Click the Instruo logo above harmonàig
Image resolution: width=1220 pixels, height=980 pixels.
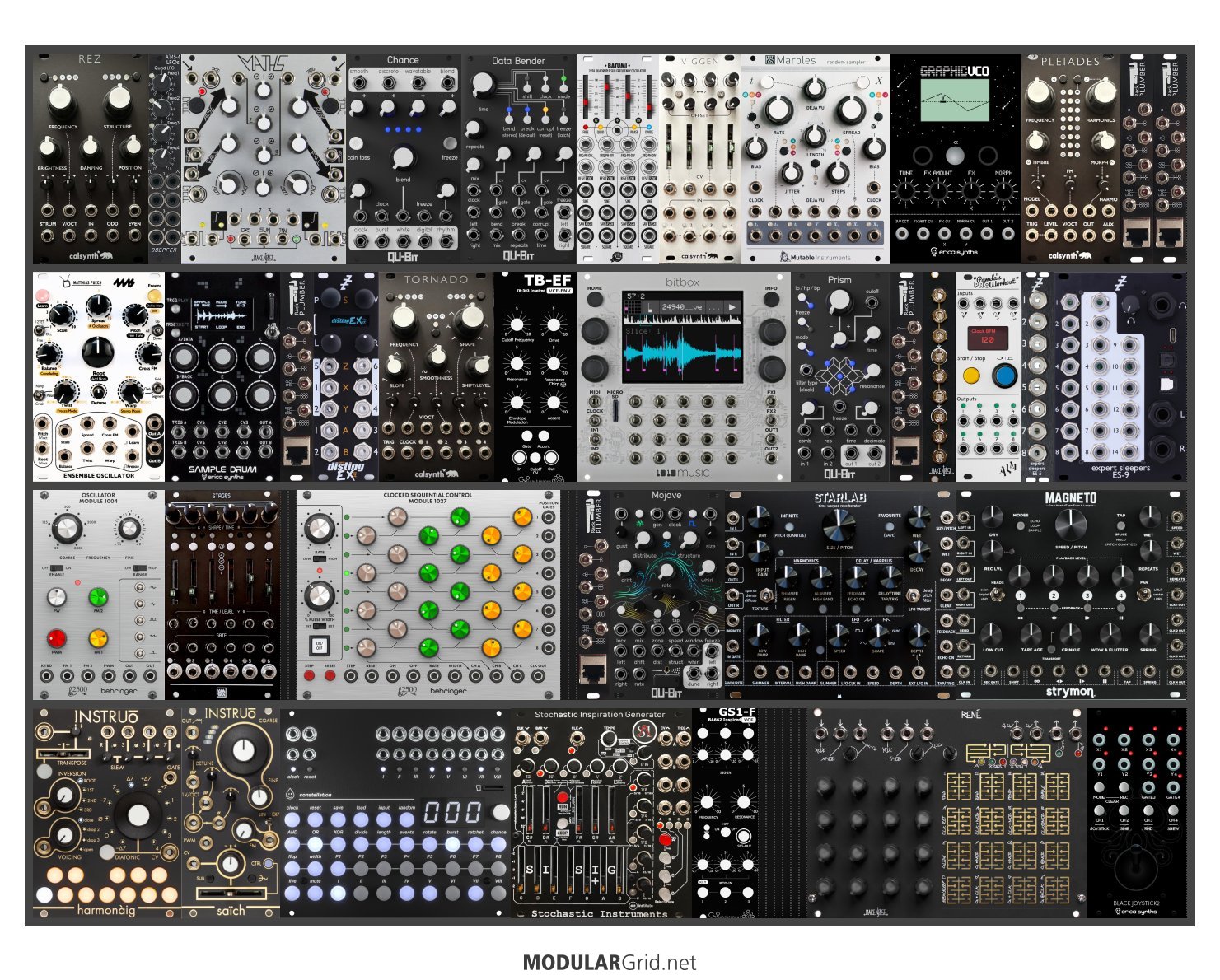click(x=106, y=716)
